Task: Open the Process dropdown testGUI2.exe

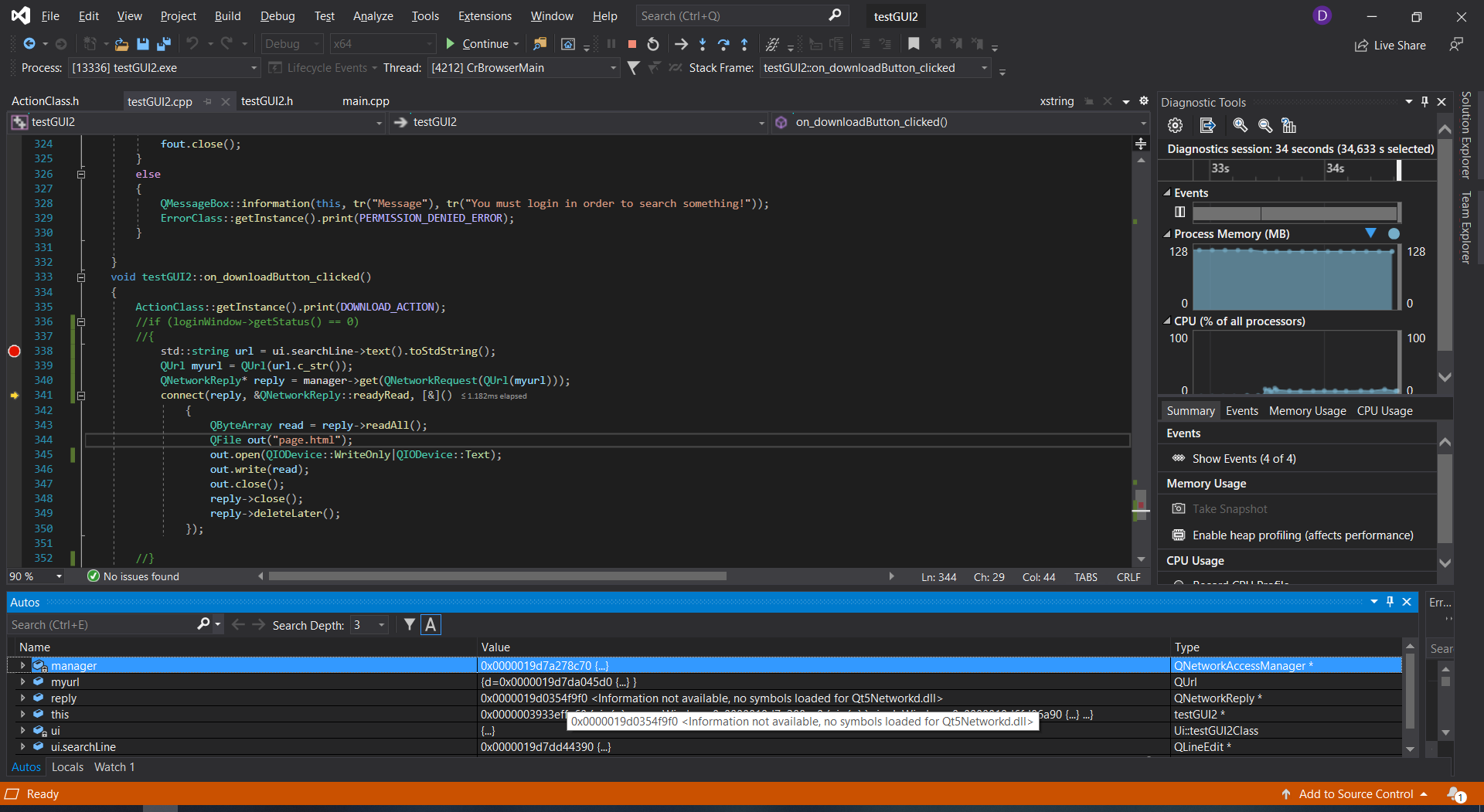Action: tap(164, 68)
